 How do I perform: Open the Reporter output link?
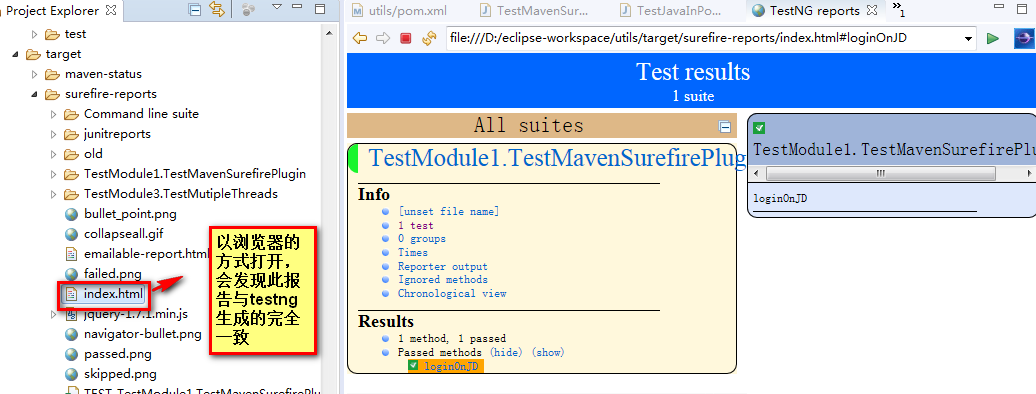pos(443,266)
